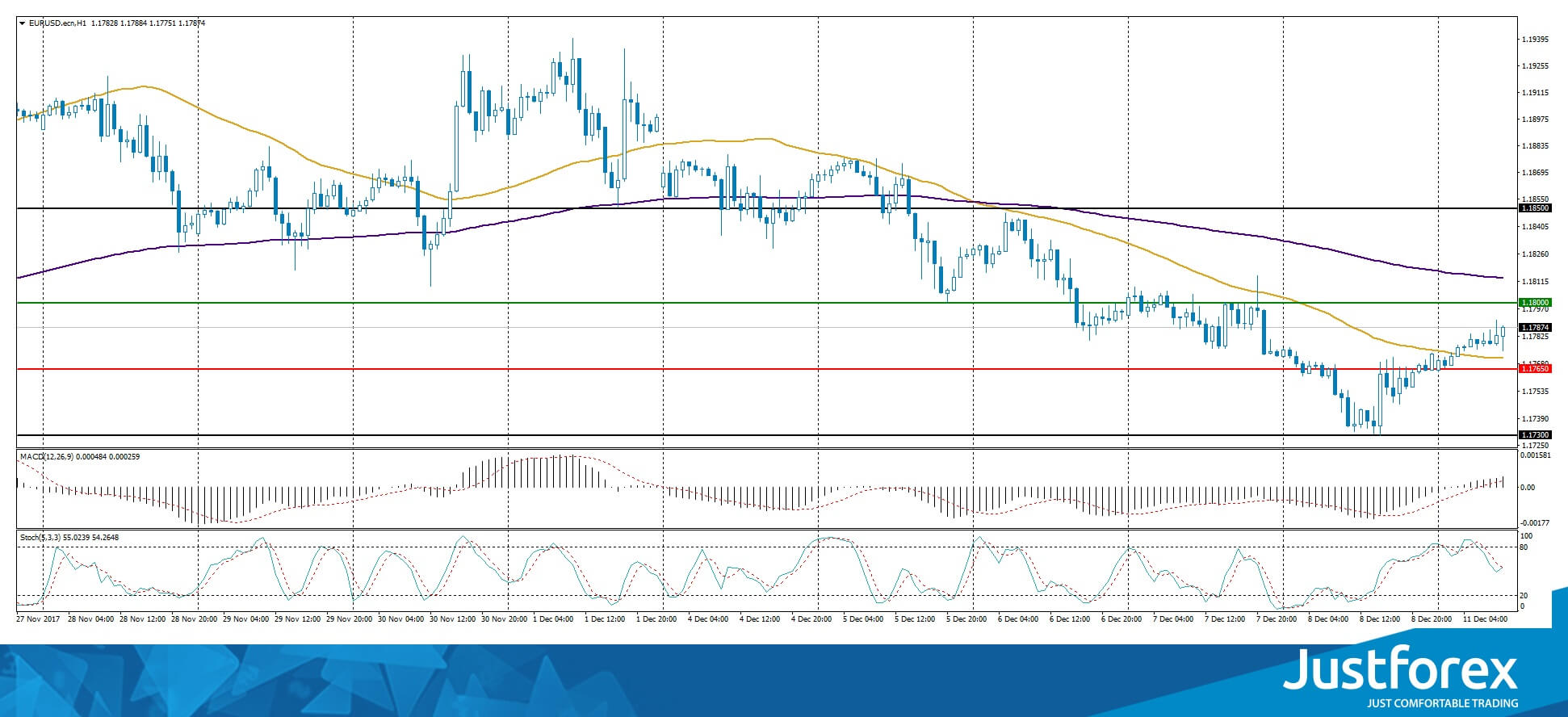The width and height of the screenshot is (1568, 717).
Task: Click the 6 Dec 12:00 time label
Action: coord(1070,619)
